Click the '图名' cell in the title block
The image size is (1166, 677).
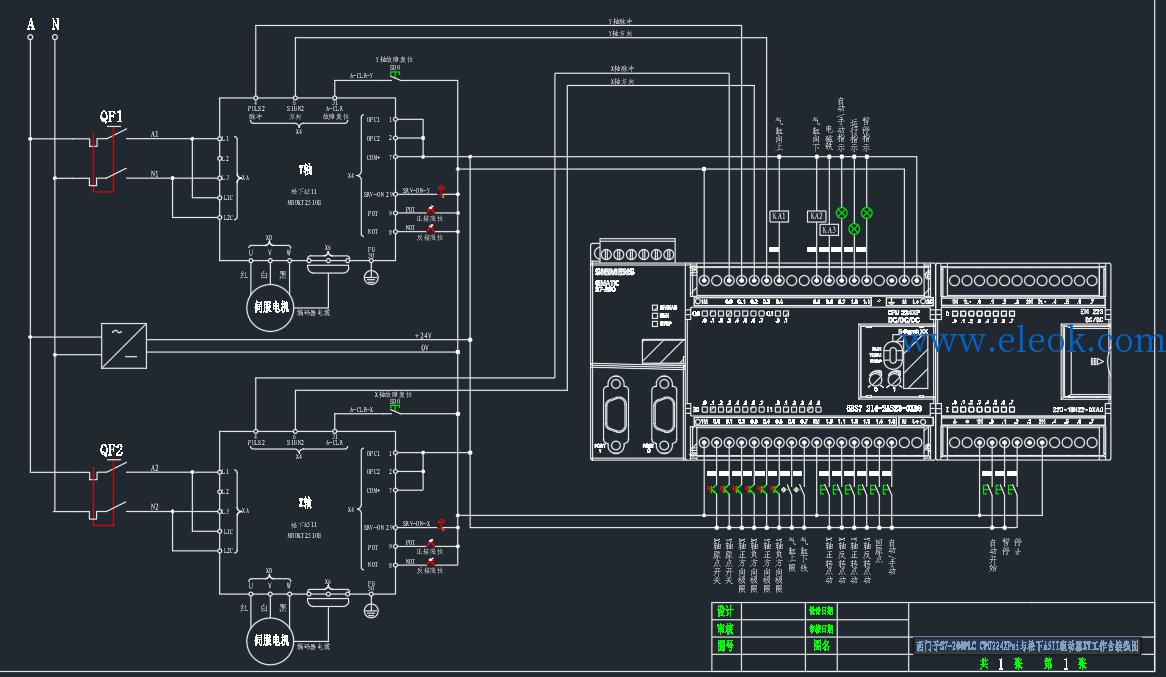point(822,646)
